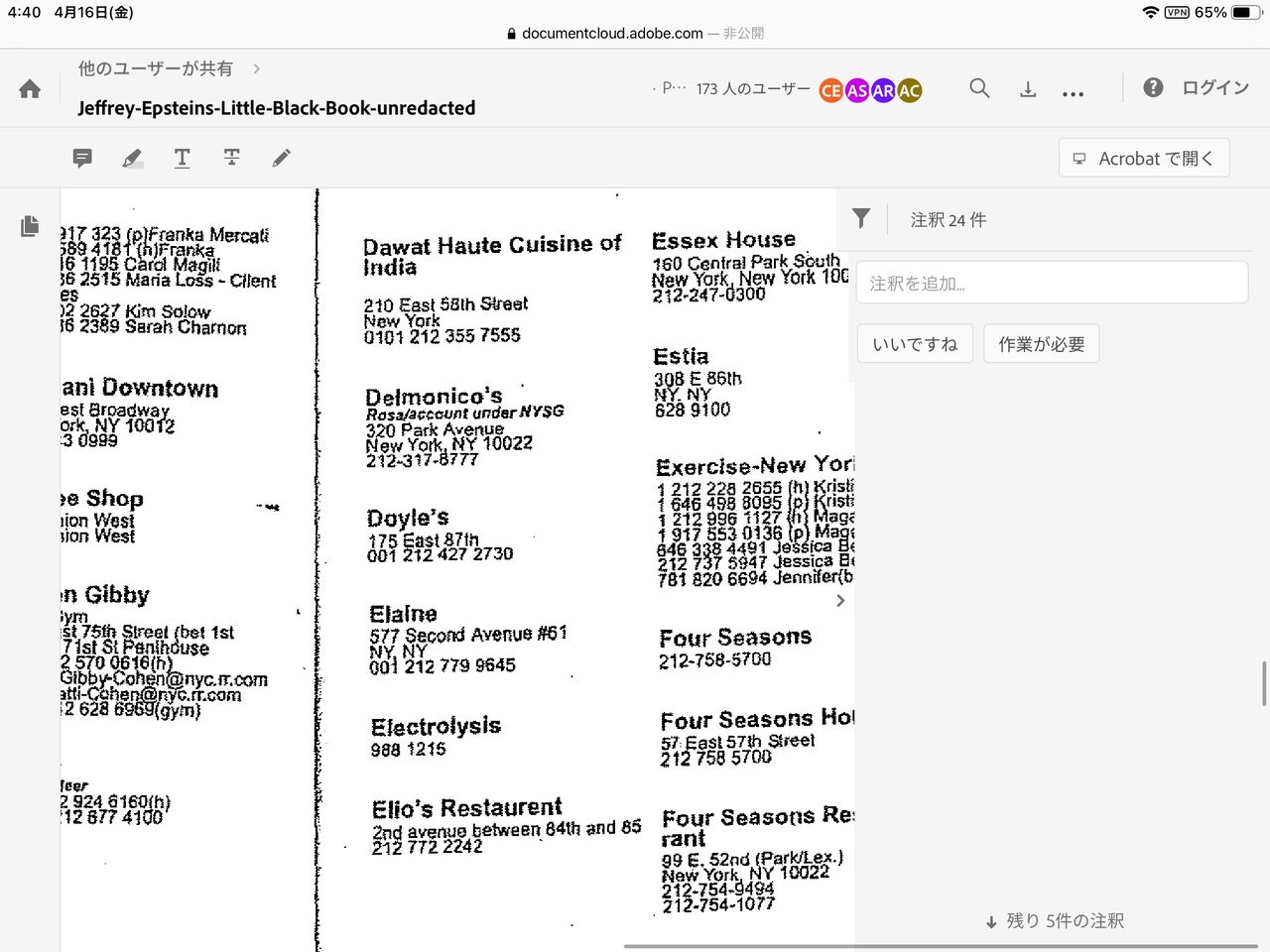Click the Elio's Restaurent heading
1270x952 pixels.
click(x=467, y=808)
